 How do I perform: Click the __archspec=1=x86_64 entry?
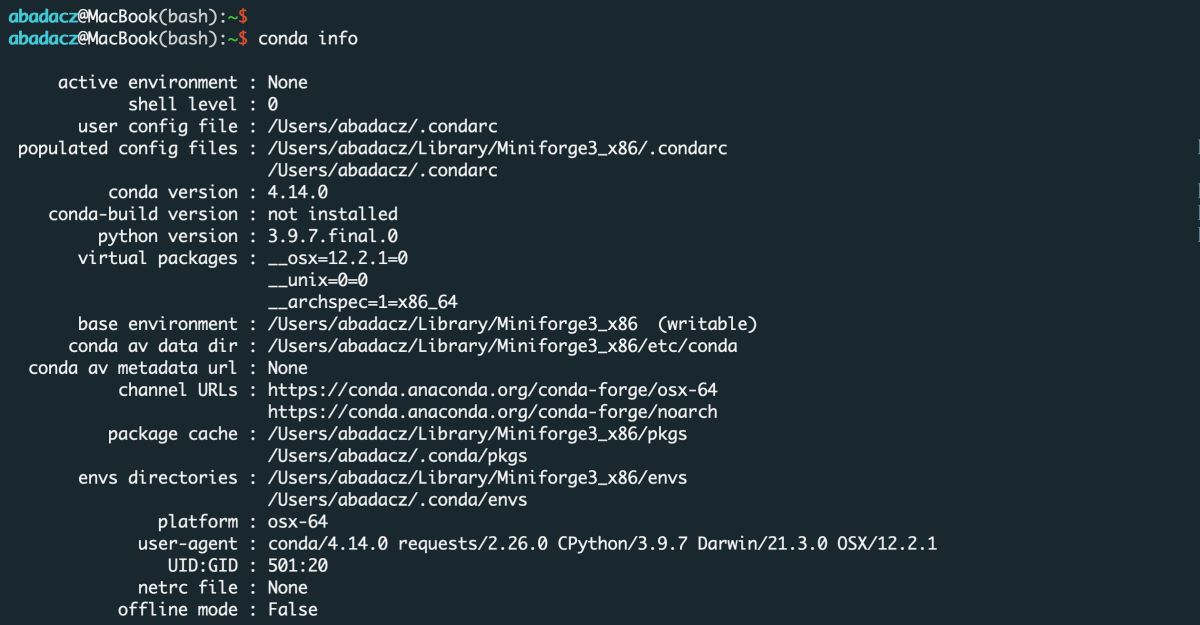pos(362,302)
